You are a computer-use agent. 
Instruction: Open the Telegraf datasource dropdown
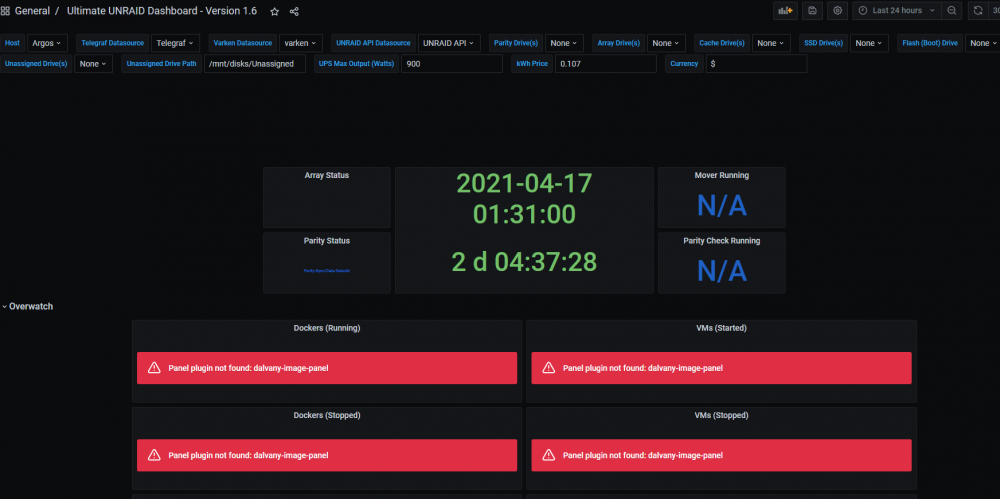175,43
